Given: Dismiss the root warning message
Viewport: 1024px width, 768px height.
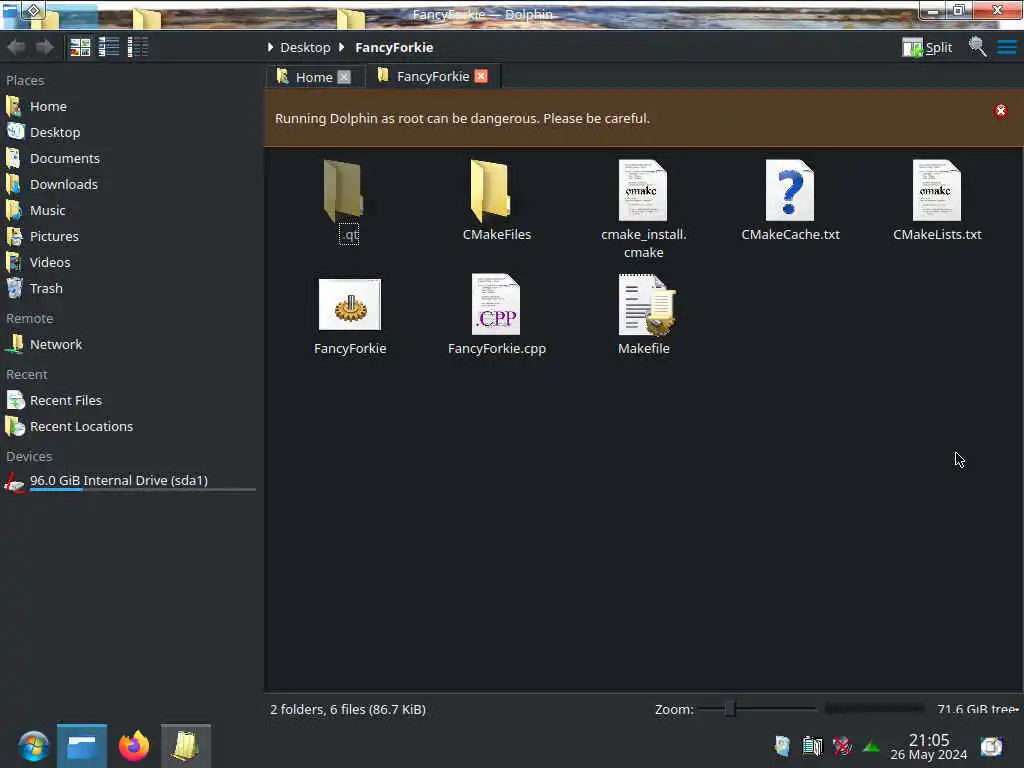Looking at the screenshot, I should tap(1000, 111).
